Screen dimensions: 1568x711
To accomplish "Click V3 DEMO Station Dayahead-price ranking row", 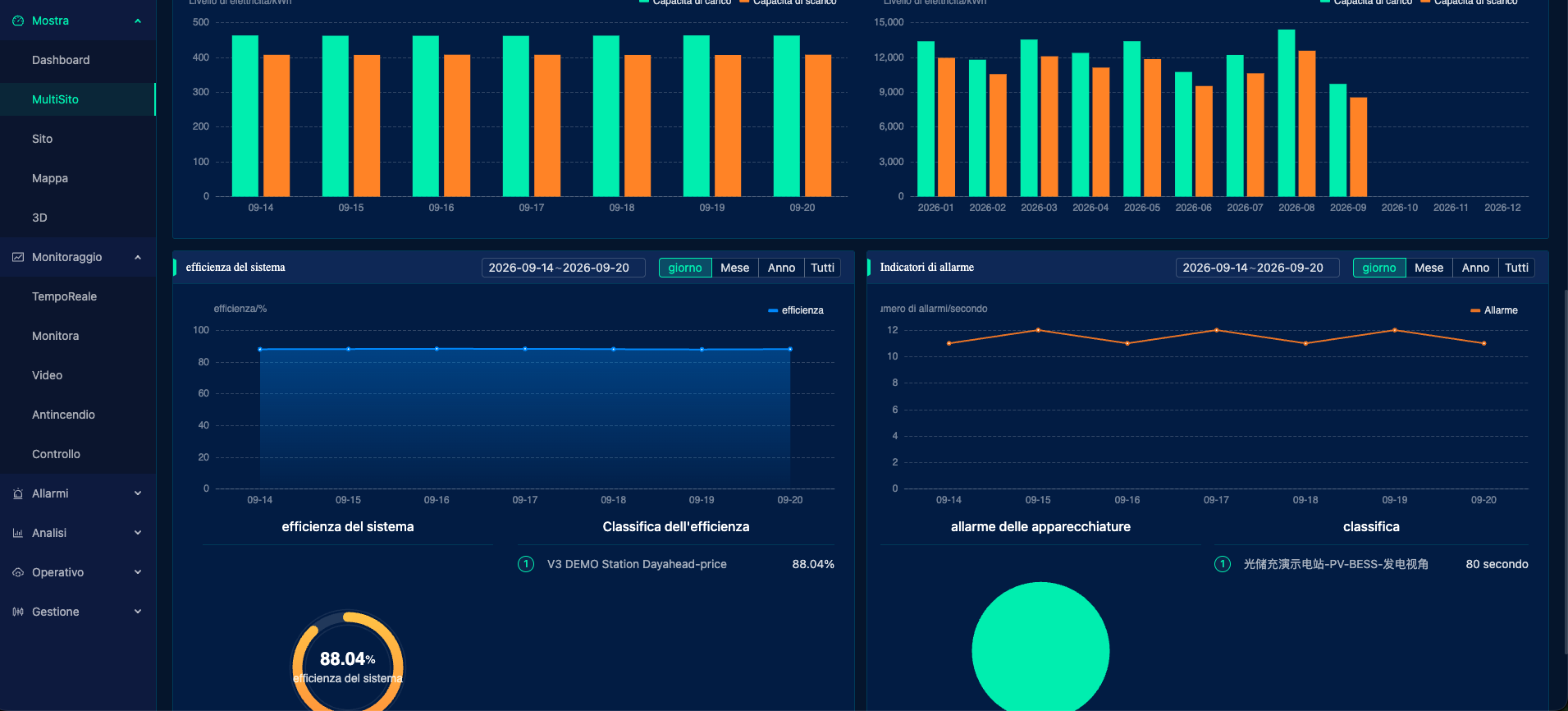I will (x=676, y=564).
